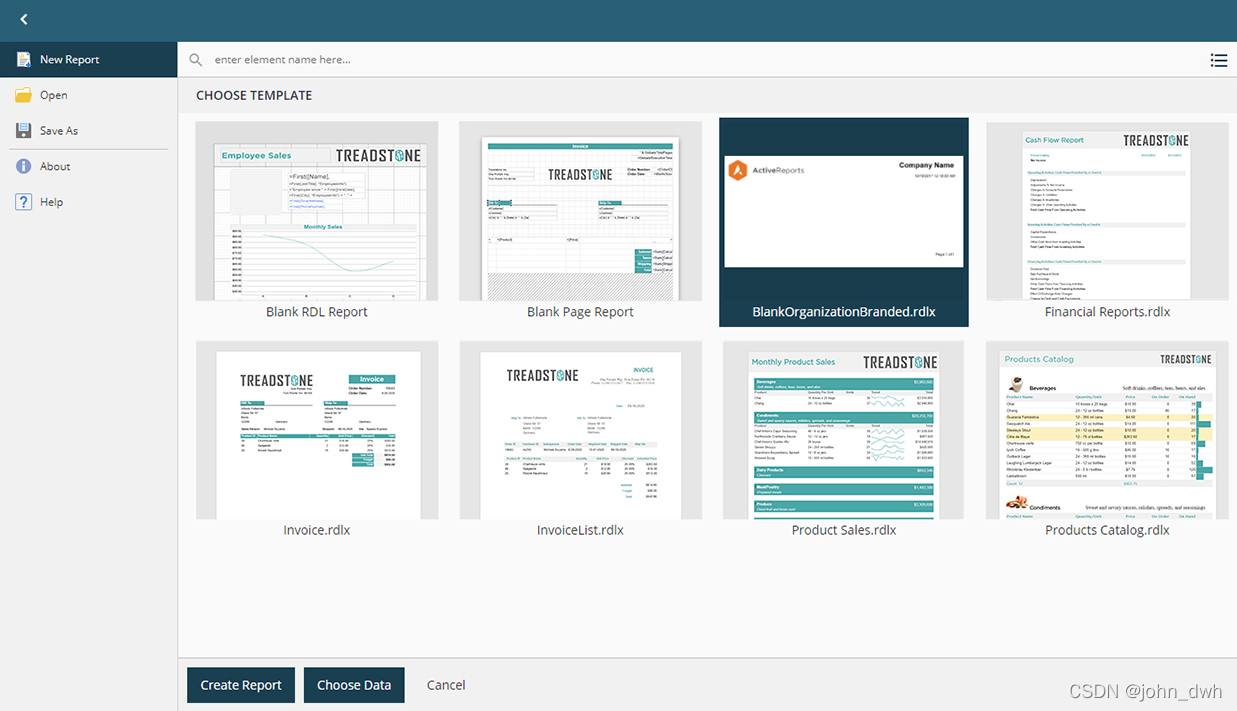Click the Financial Reports.rdlx label
The image size is (1237, 711).
(x=1107, y=312)
